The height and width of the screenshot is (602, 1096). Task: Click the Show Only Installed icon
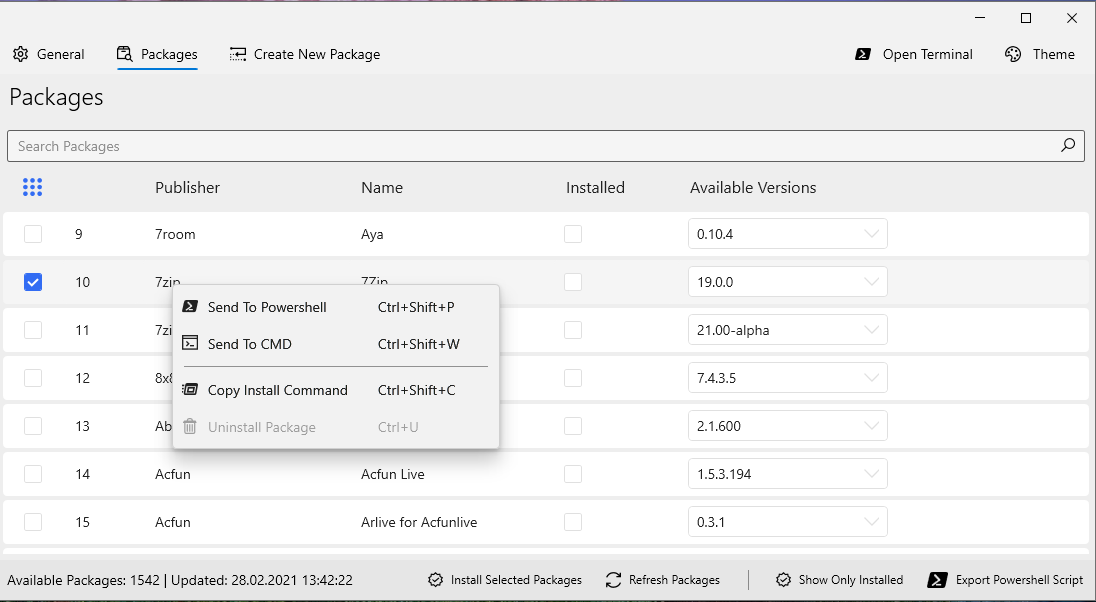pyautogui.click(x=784, y=580)
